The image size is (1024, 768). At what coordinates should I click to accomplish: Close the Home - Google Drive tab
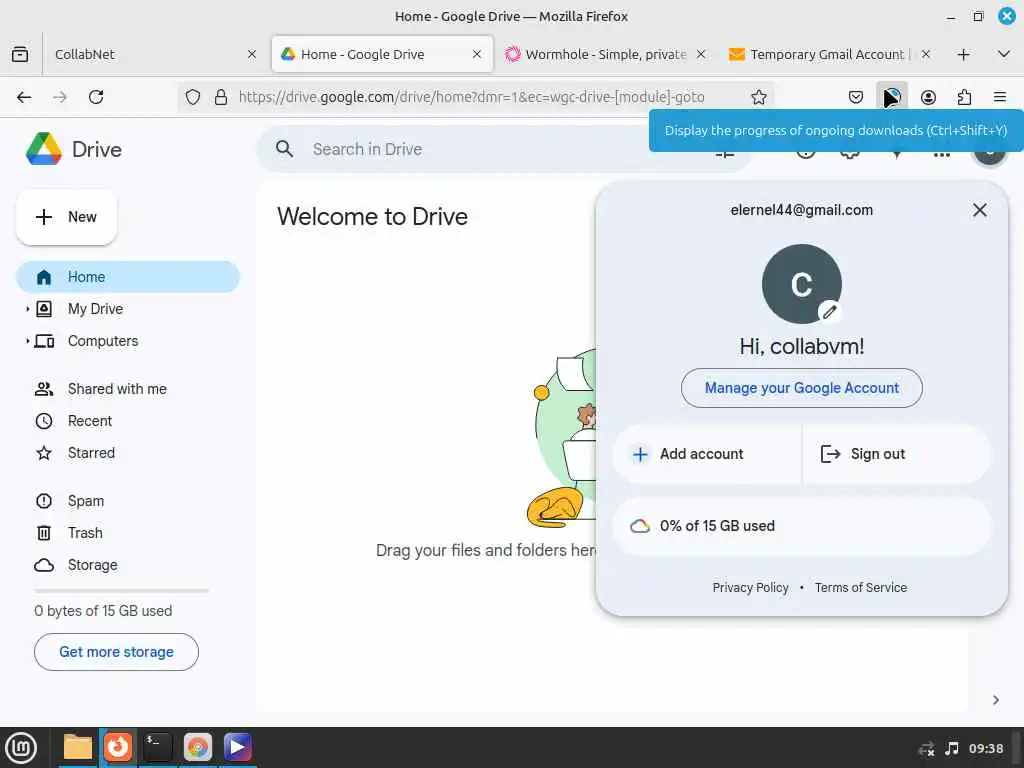tap(477, 54)
